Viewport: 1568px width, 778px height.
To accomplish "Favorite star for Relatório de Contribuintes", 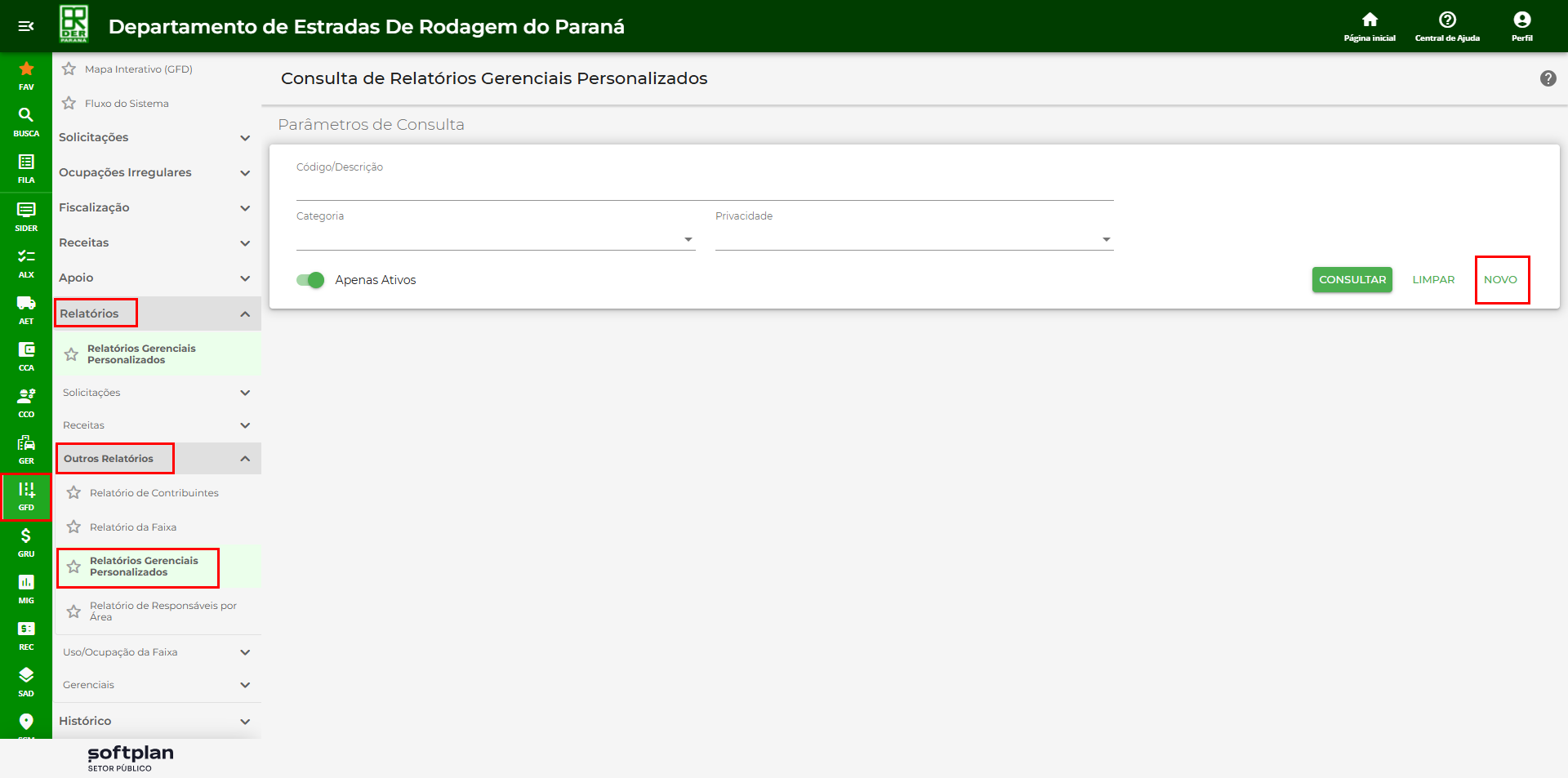I will (x=73, y=493).
